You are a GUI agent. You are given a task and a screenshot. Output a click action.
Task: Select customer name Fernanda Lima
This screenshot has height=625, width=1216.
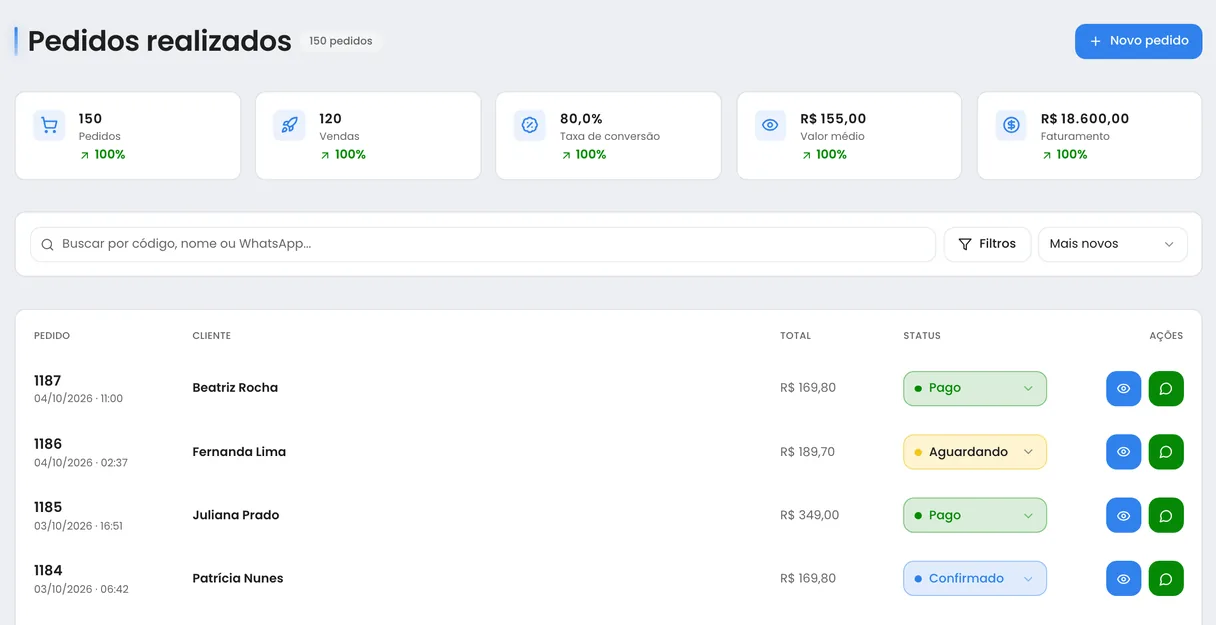pyautogui.click(x=239, y=452)
